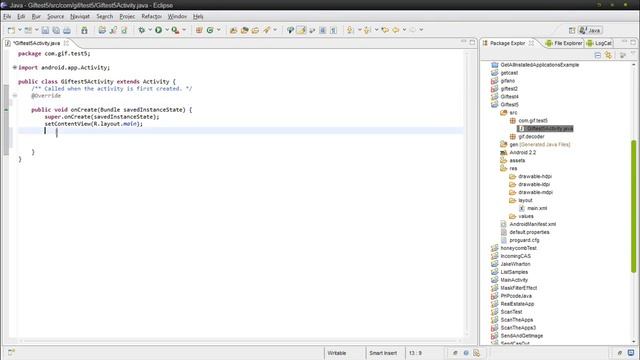The image size is (640, 360).
Task: Select the GiftestSActivity.java editor tab
Action: click(x=36, y=43)
